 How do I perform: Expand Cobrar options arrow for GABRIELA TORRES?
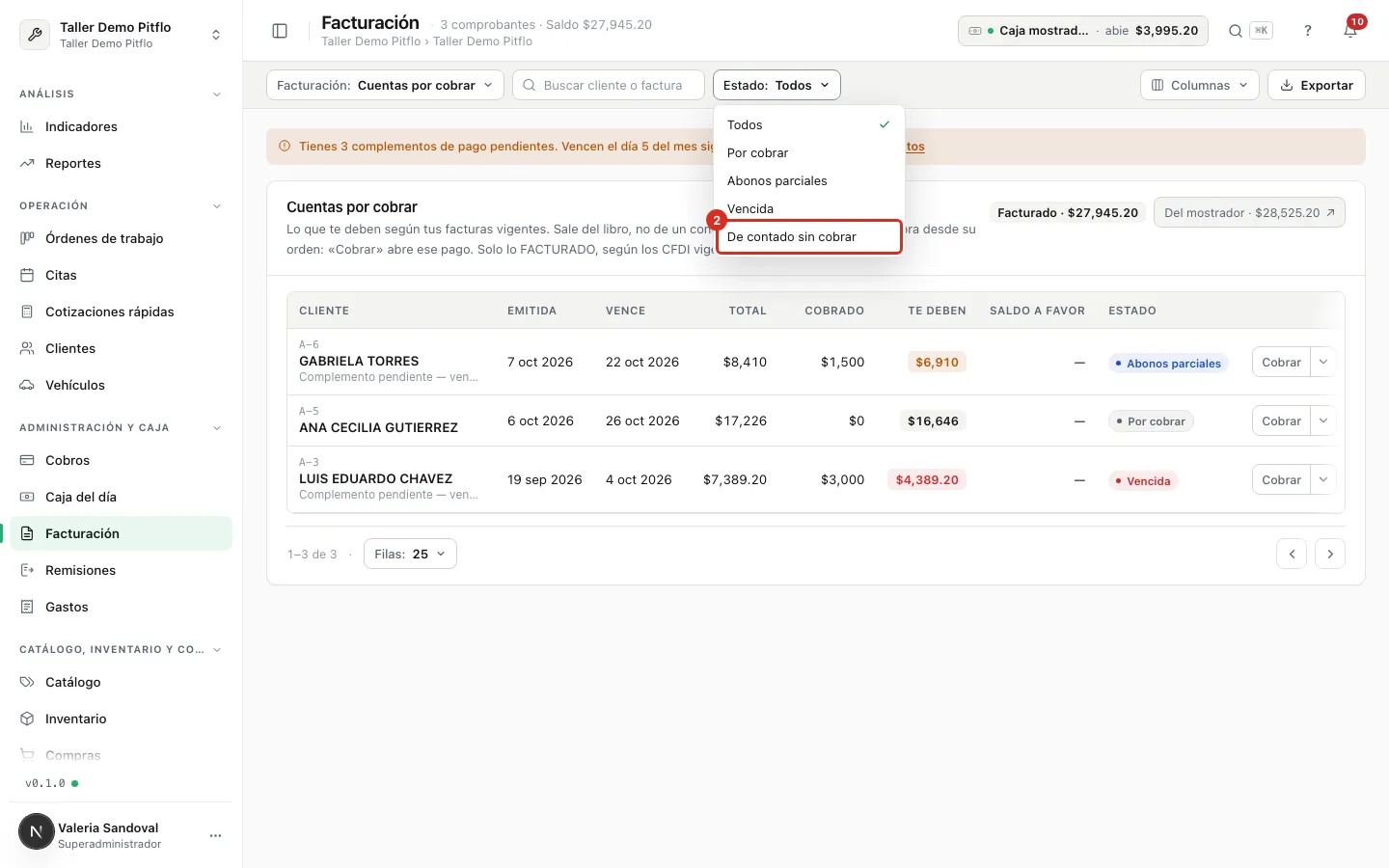(1323, 363)
